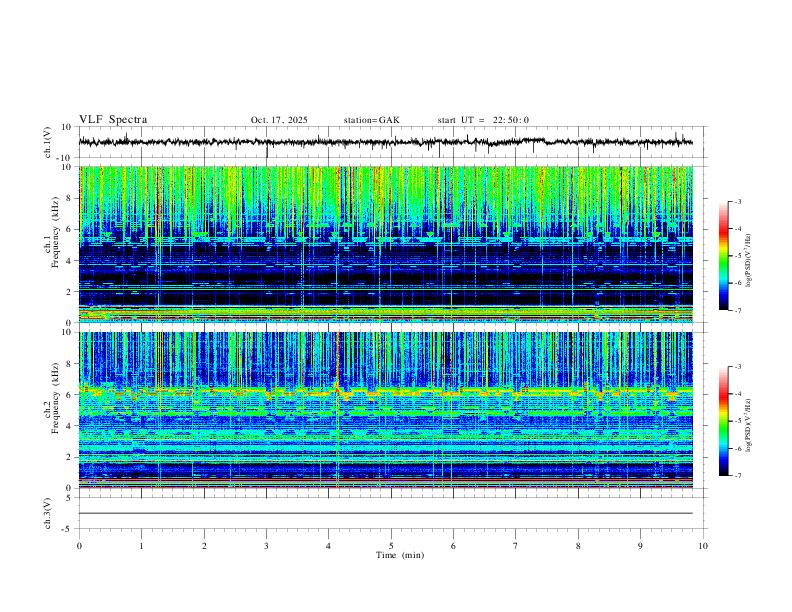Click the ch.2 spectrogram panel
Screen dimensions: 792x612
pos(386,410)
